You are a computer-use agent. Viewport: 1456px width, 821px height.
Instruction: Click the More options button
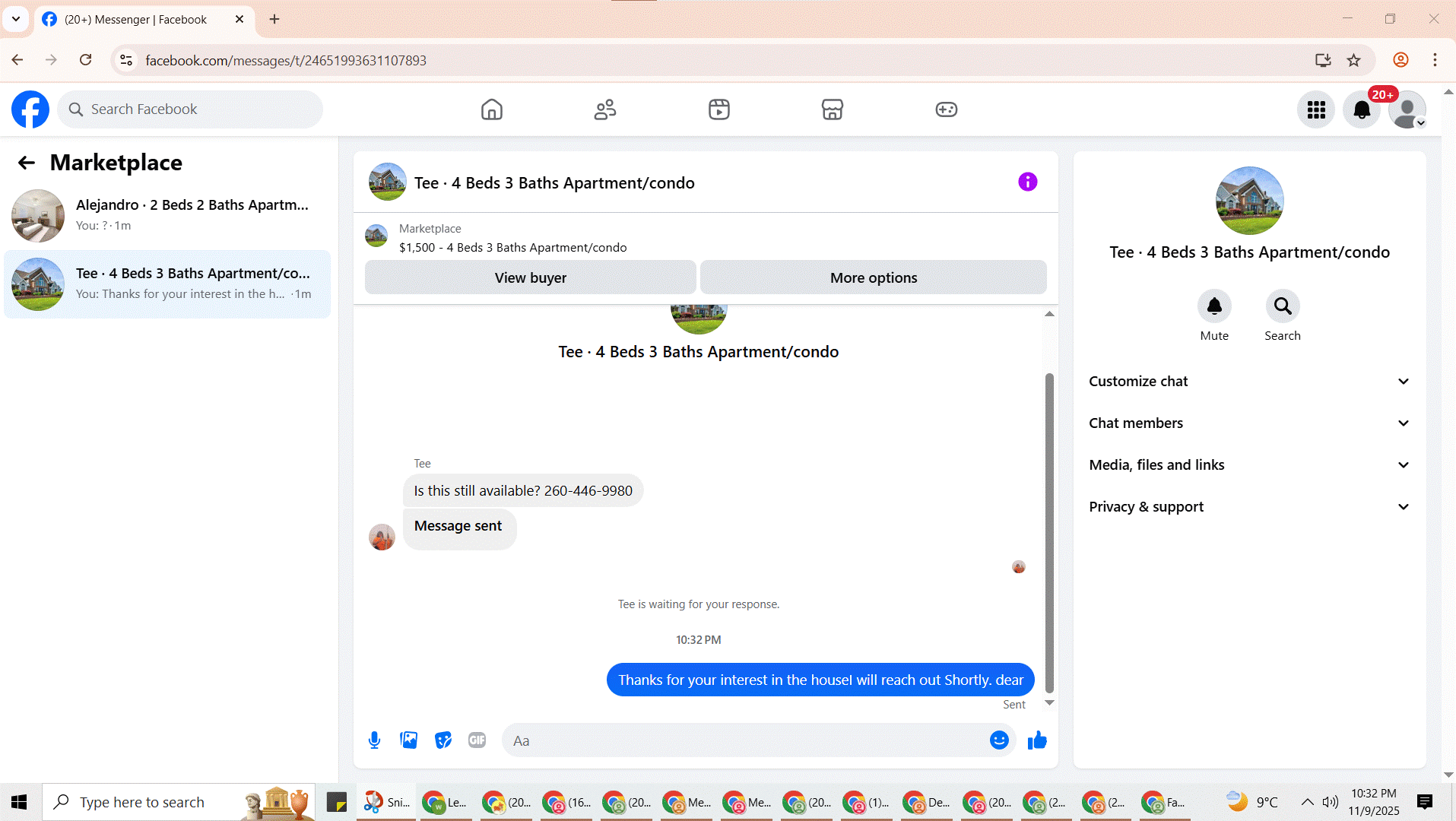[x=874, y=277]
